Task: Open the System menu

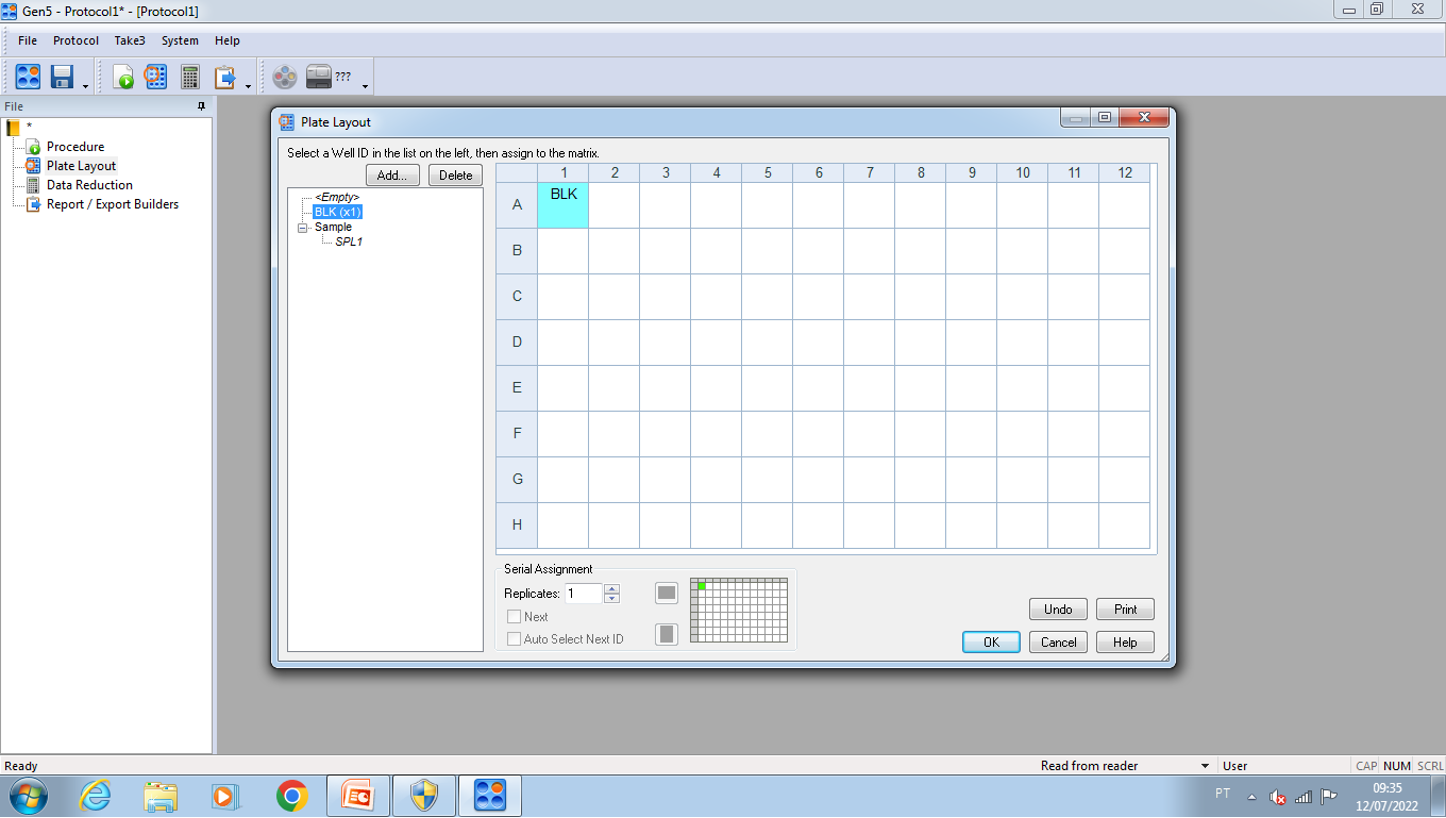Action: pyautogui.click(x=180, y=41)
